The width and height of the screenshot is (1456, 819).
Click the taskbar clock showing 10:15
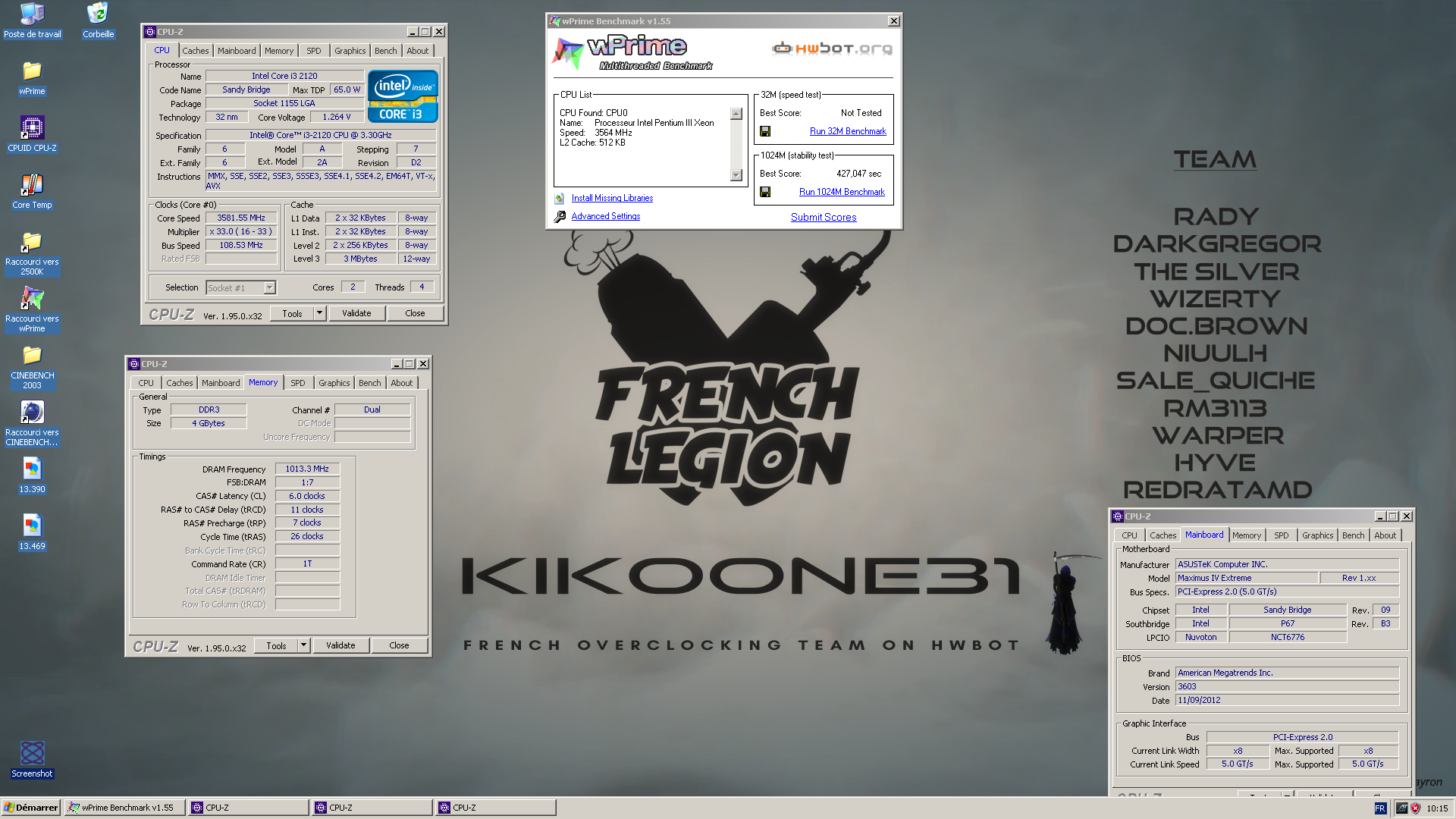click(x=1437, y=808)
